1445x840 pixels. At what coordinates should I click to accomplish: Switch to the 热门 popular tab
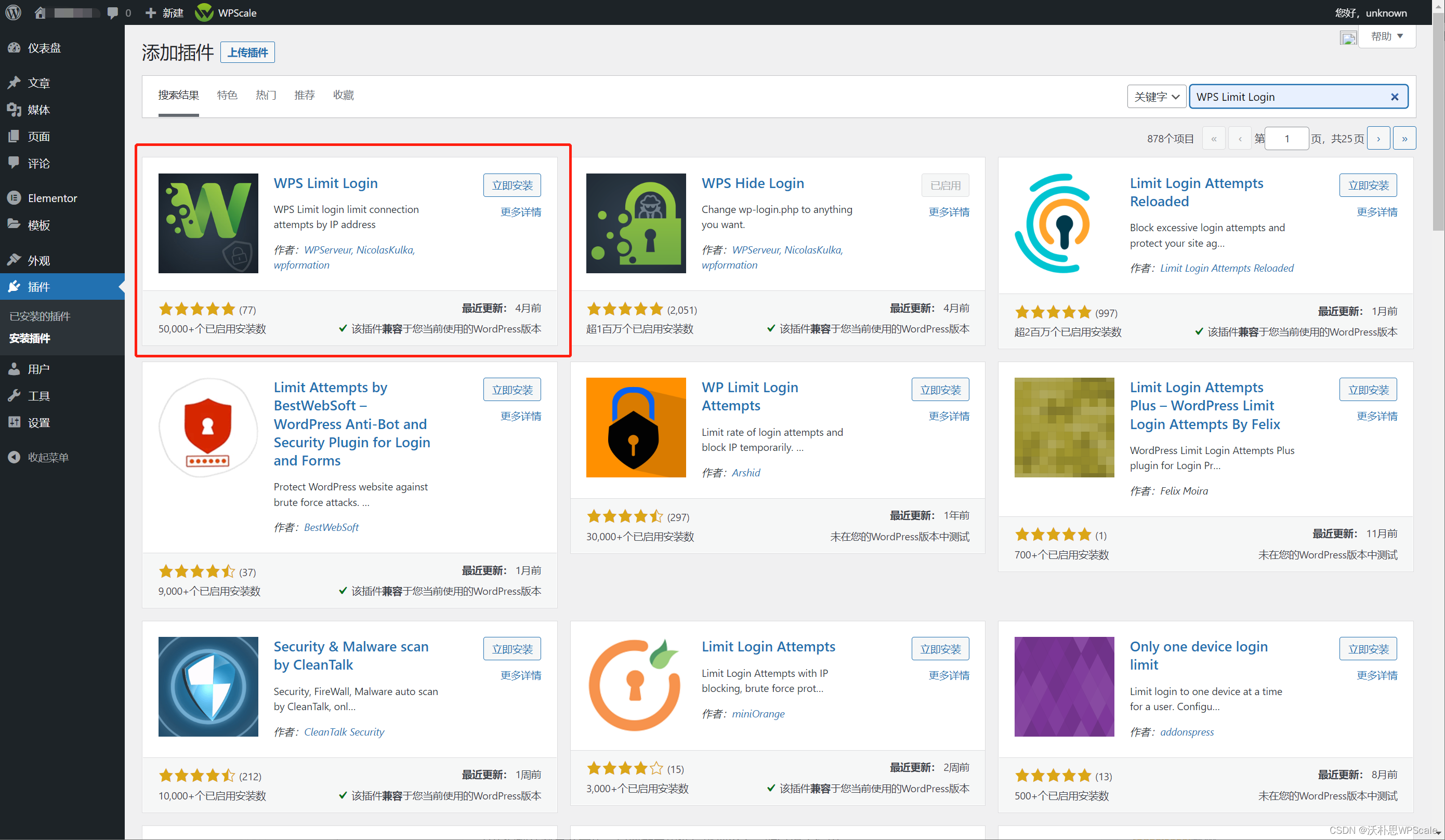266,95
